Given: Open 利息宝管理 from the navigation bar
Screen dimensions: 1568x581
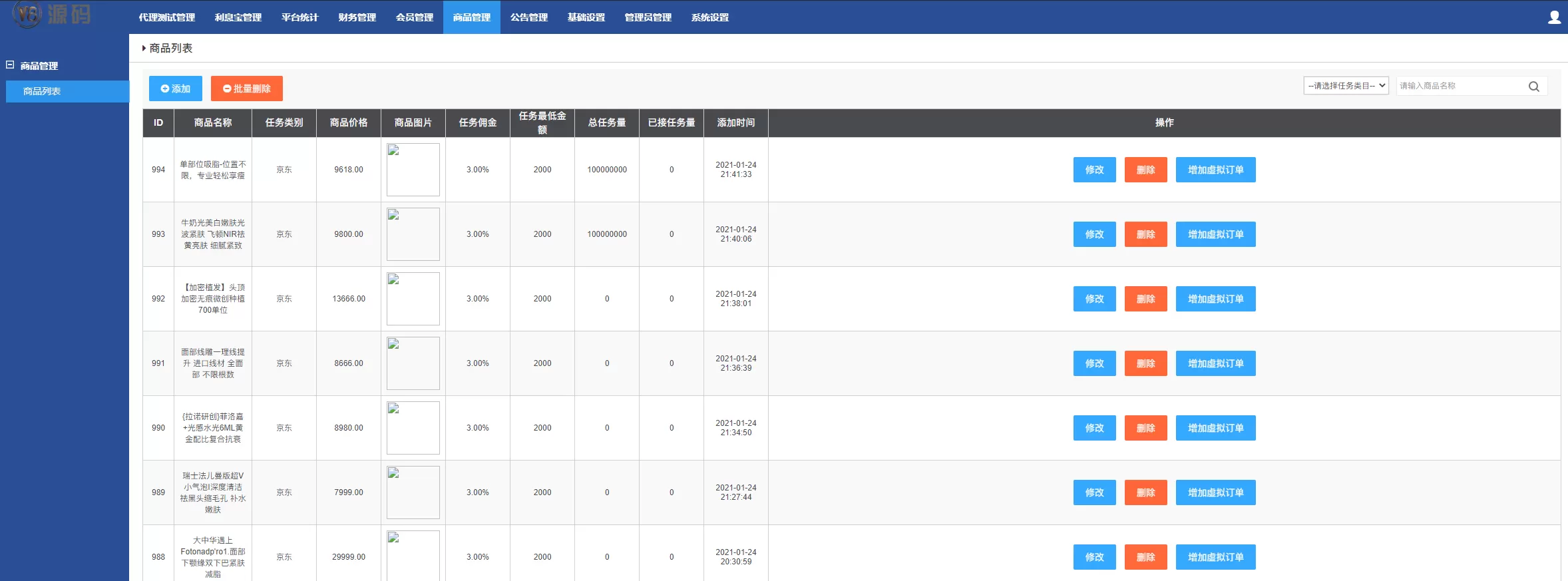Looking at the screenshot, I should 238,17.
